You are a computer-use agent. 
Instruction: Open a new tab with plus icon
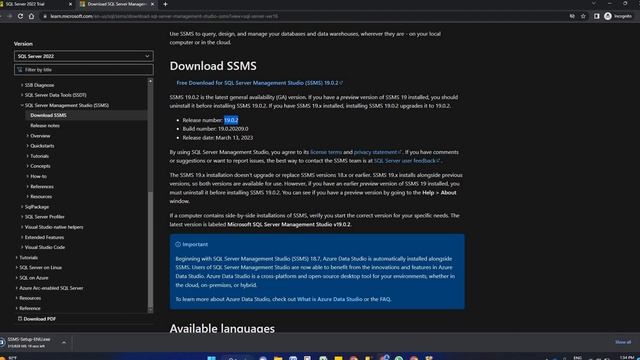tap(165, 4)
